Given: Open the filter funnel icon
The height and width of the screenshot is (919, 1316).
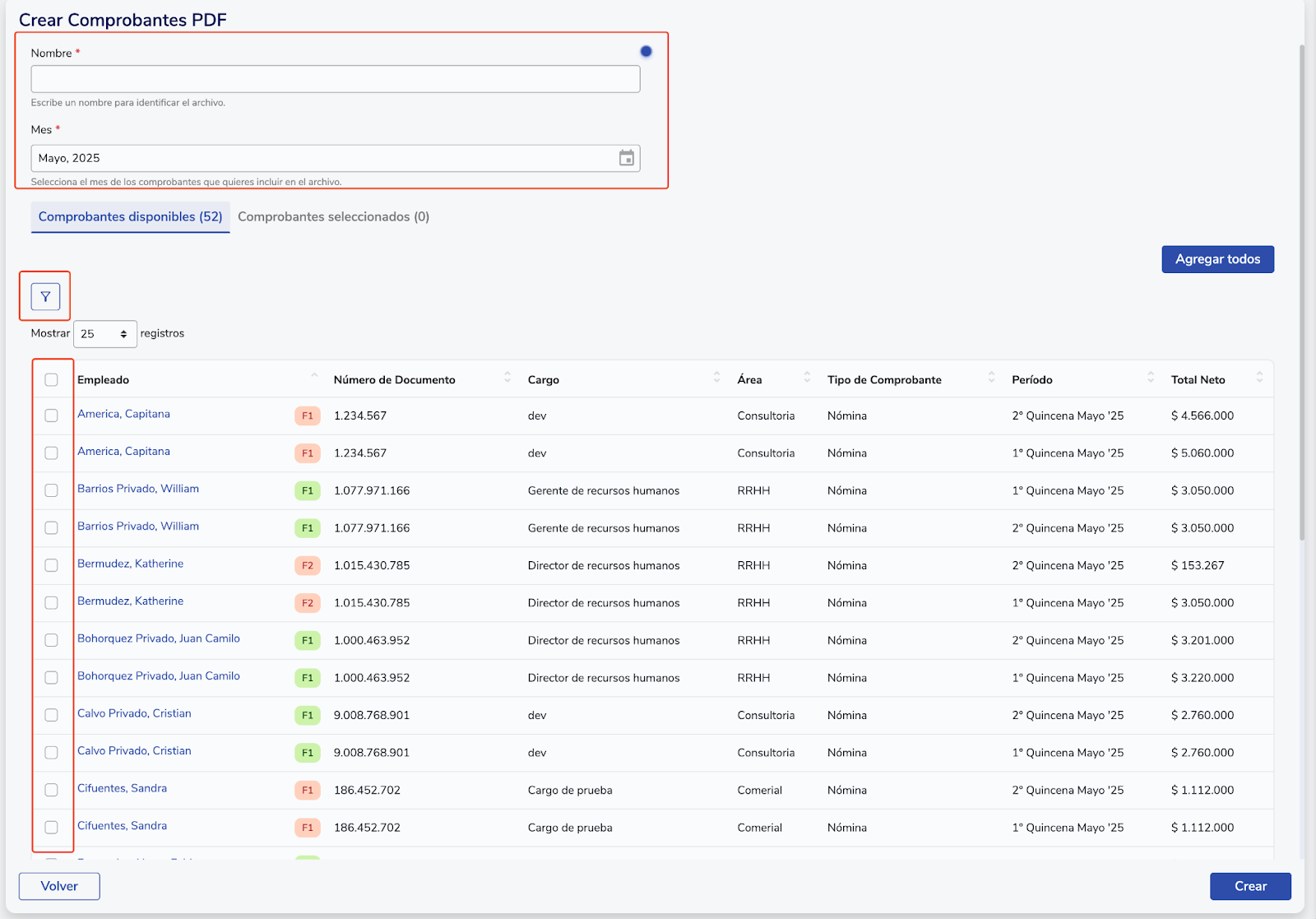Looking at the screenshot, I should tap(45, 296).
